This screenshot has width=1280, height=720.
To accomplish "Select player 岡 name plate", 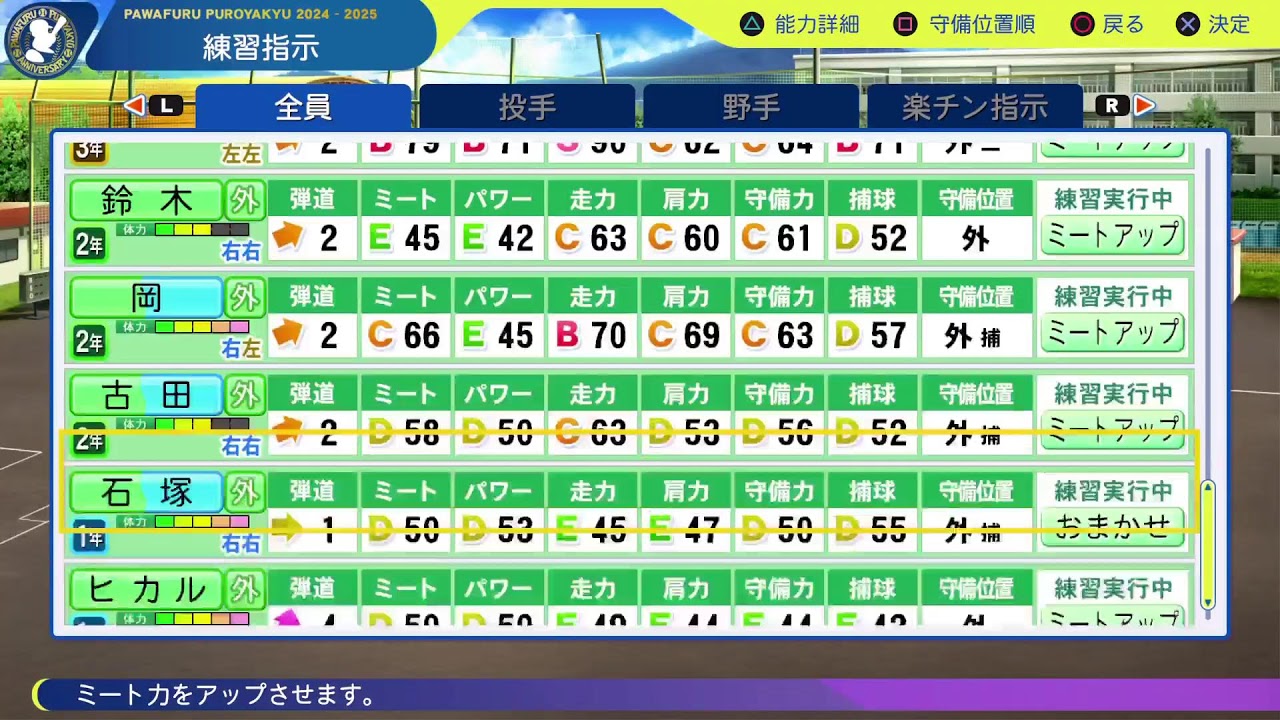I will (x=146, y=298).
